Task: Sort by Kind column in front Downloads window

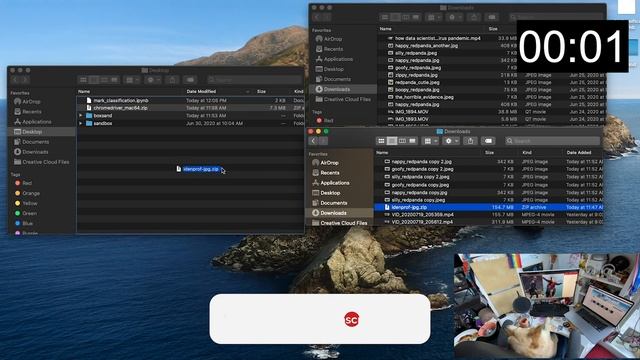Action: 527,153
